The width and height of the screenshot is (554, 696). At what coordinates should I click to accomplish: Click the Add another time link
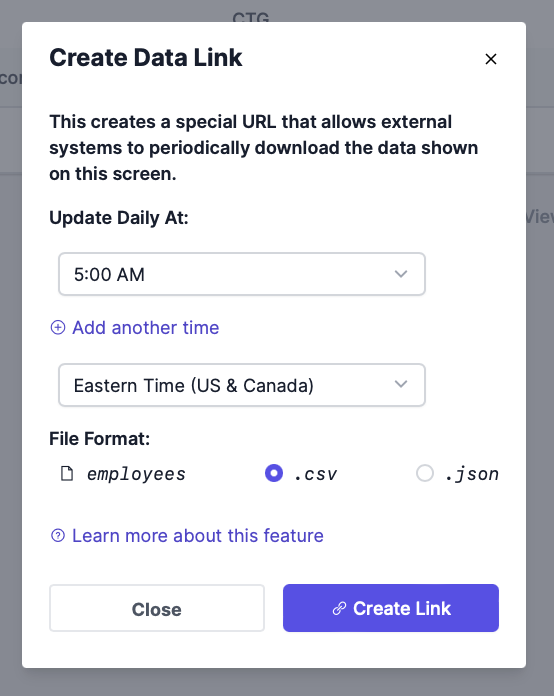(x=146, y=328)
